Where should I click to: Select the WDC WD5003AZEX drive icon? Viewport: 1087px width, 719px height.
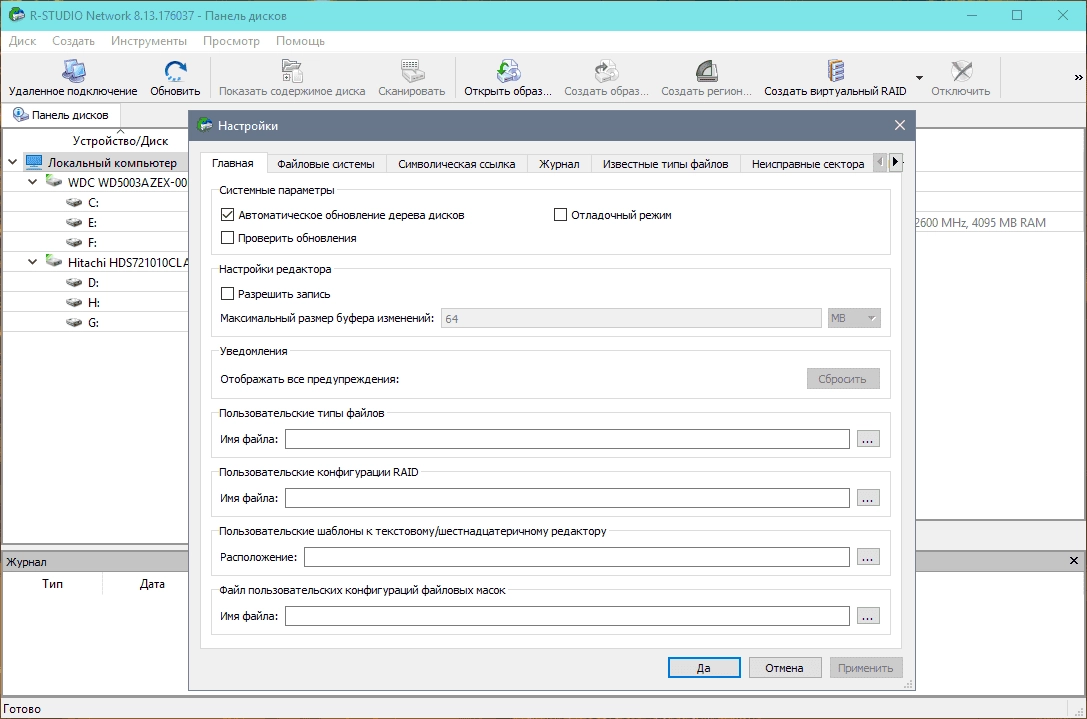tap(54, 182)
